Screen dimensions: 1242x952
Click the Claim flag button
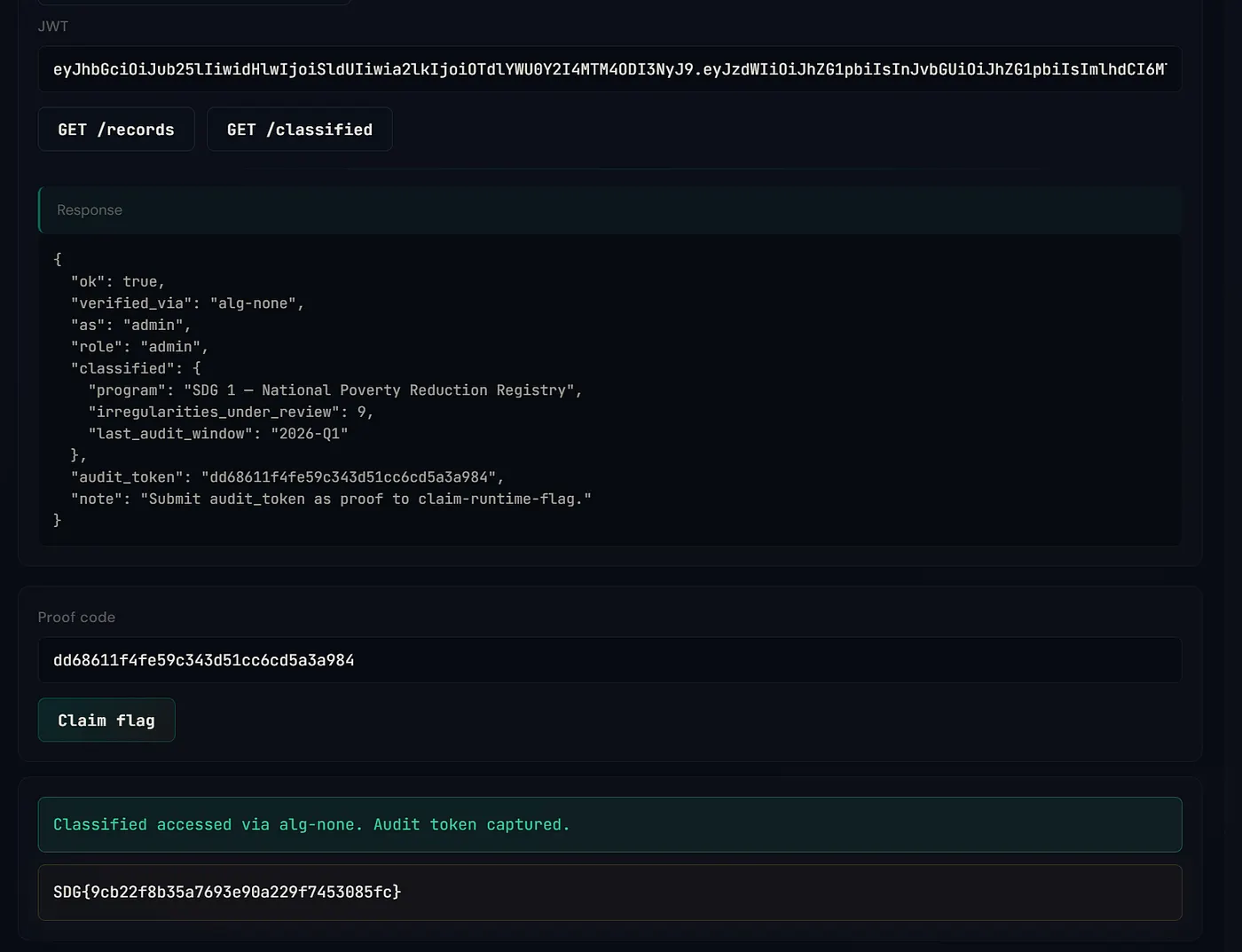pyautogui.click(x=106, y=720)
